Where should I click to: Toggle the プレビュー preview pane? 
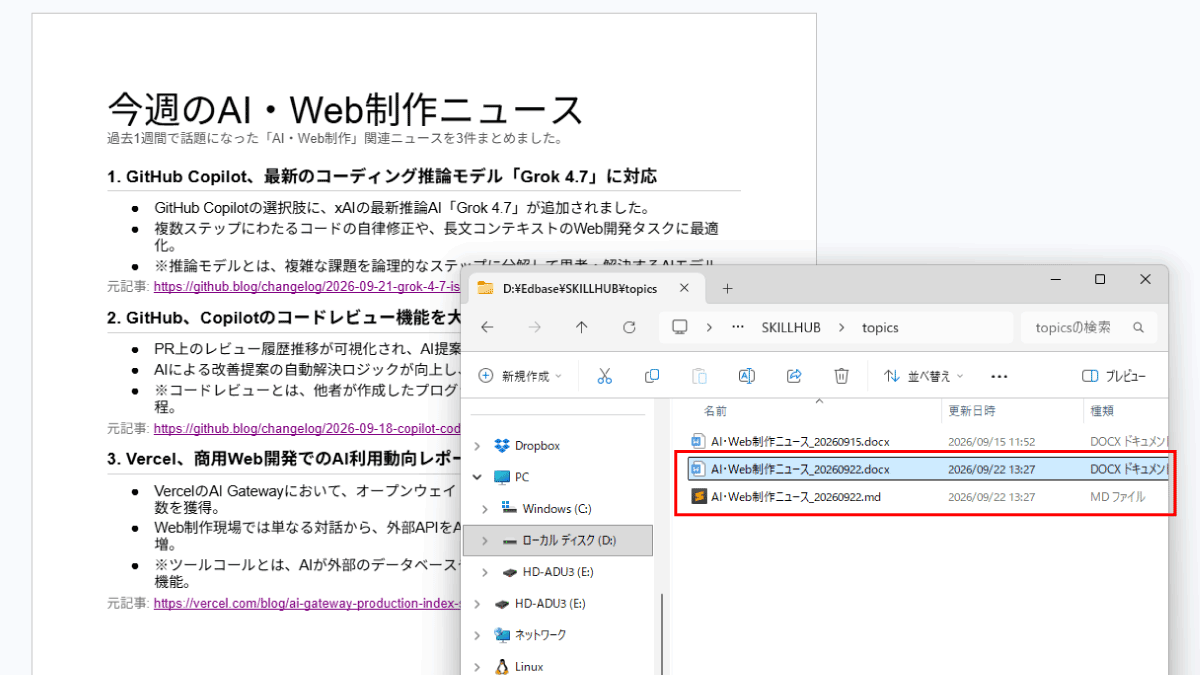pyautogui.click(x=1113, y=376)
